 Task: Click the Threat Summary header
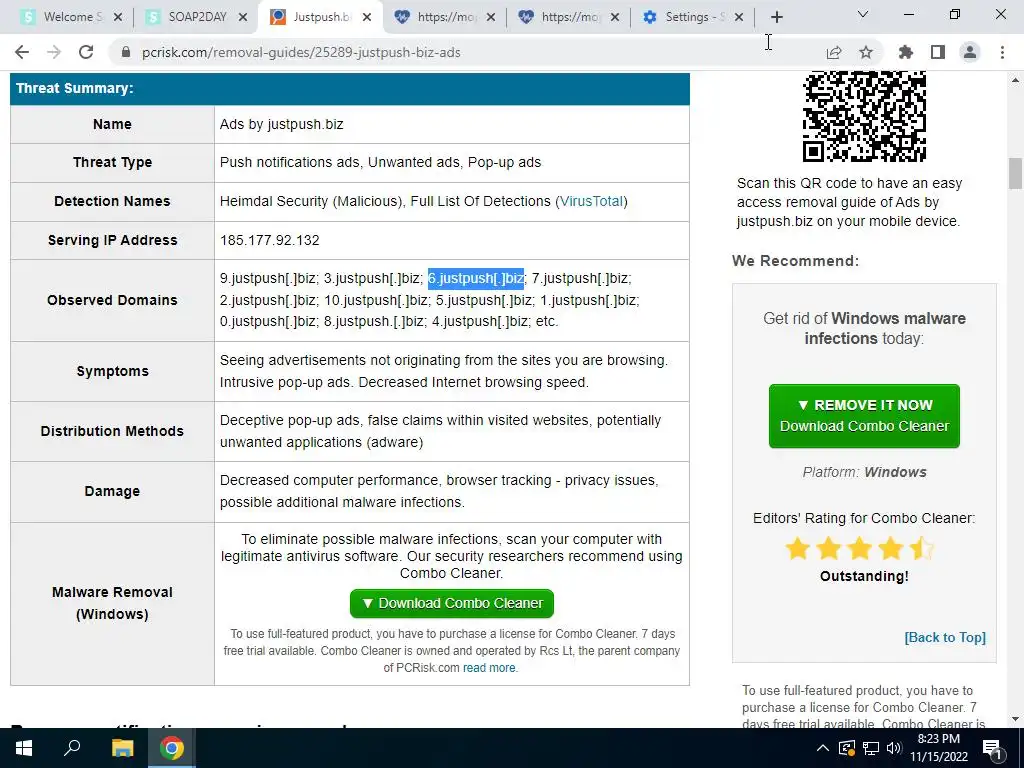(x=350, y=89)
